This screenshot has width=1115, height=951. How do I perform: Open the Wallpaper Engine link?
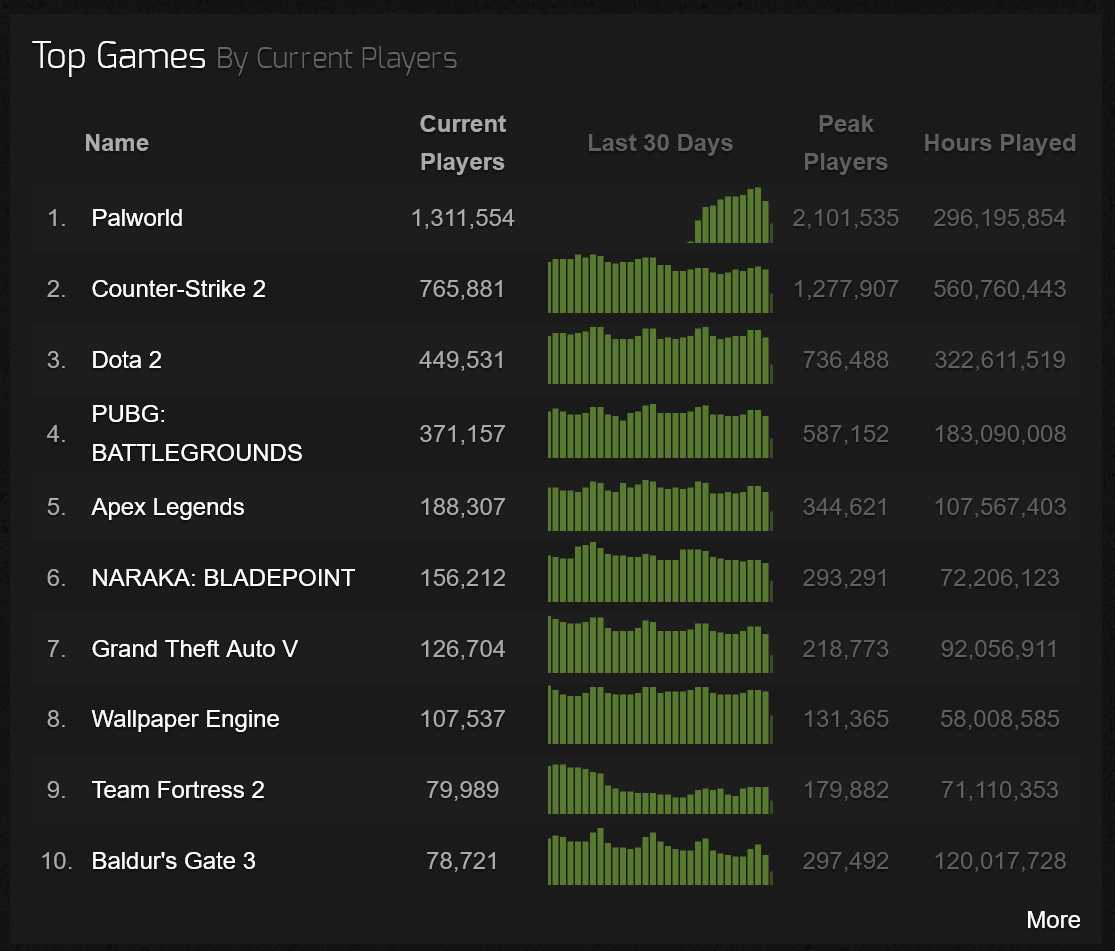(186, 718)
